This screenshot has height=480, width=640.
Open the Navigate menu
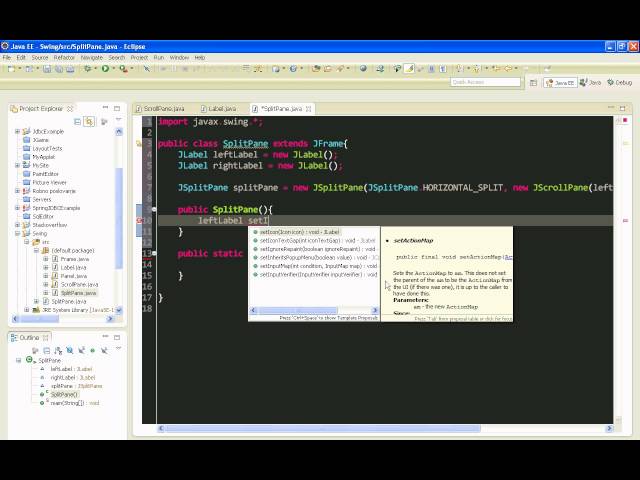tap(91, 58)
